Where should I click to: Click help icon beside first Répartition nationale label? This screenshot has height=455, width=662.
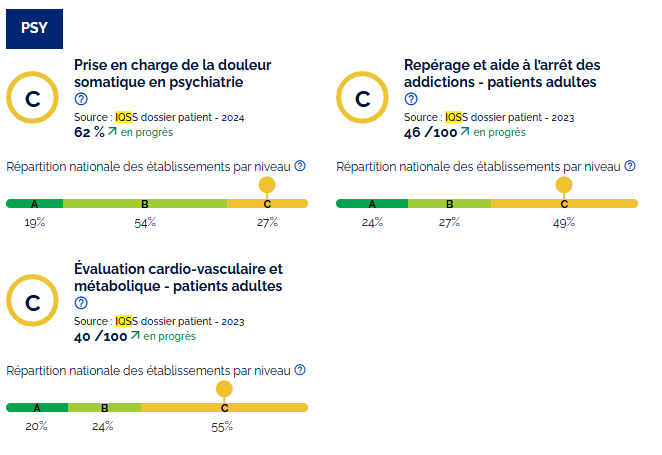[300, 166]
